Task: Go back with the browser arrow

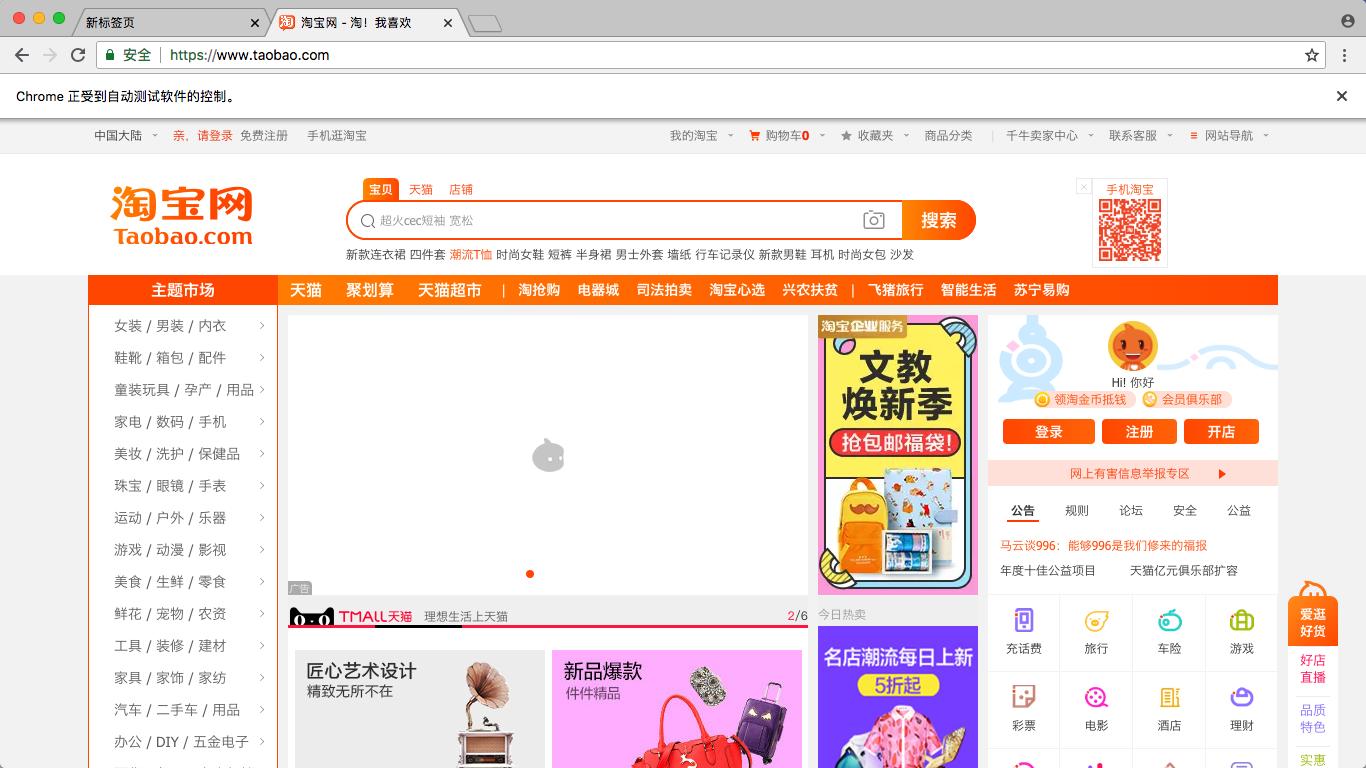Action: coord(22,55)
